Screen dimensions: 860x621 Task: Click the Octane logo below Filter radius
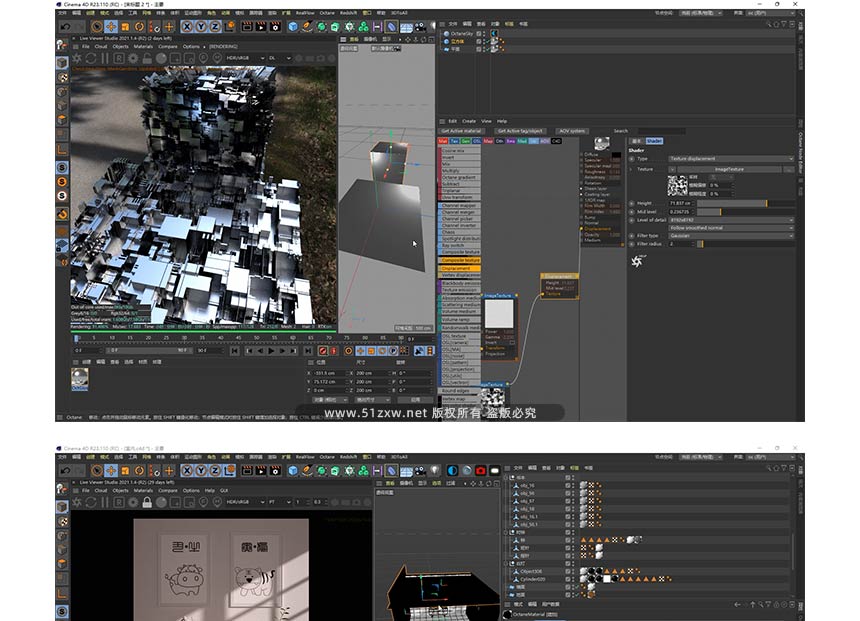pos(637,261)
